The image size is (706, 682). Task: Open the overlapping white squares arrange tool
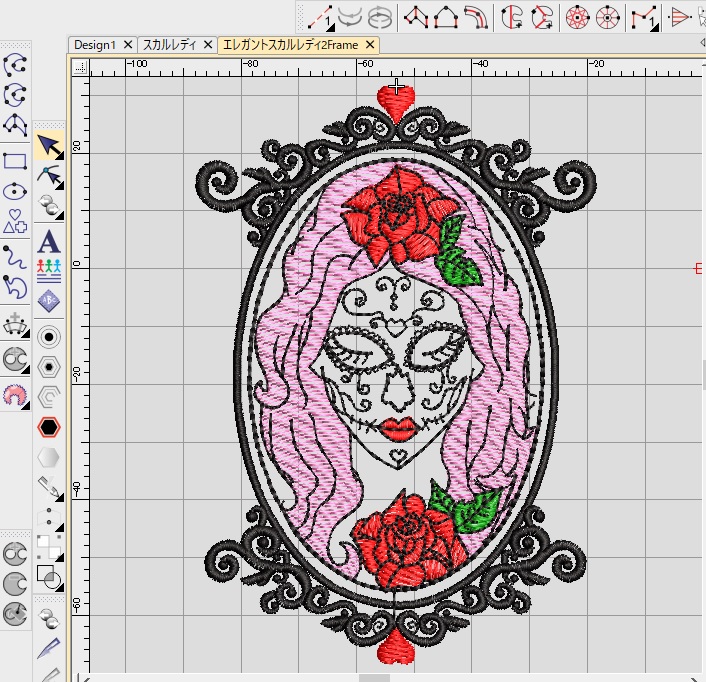pyautogui.click(x=49, y=547)
